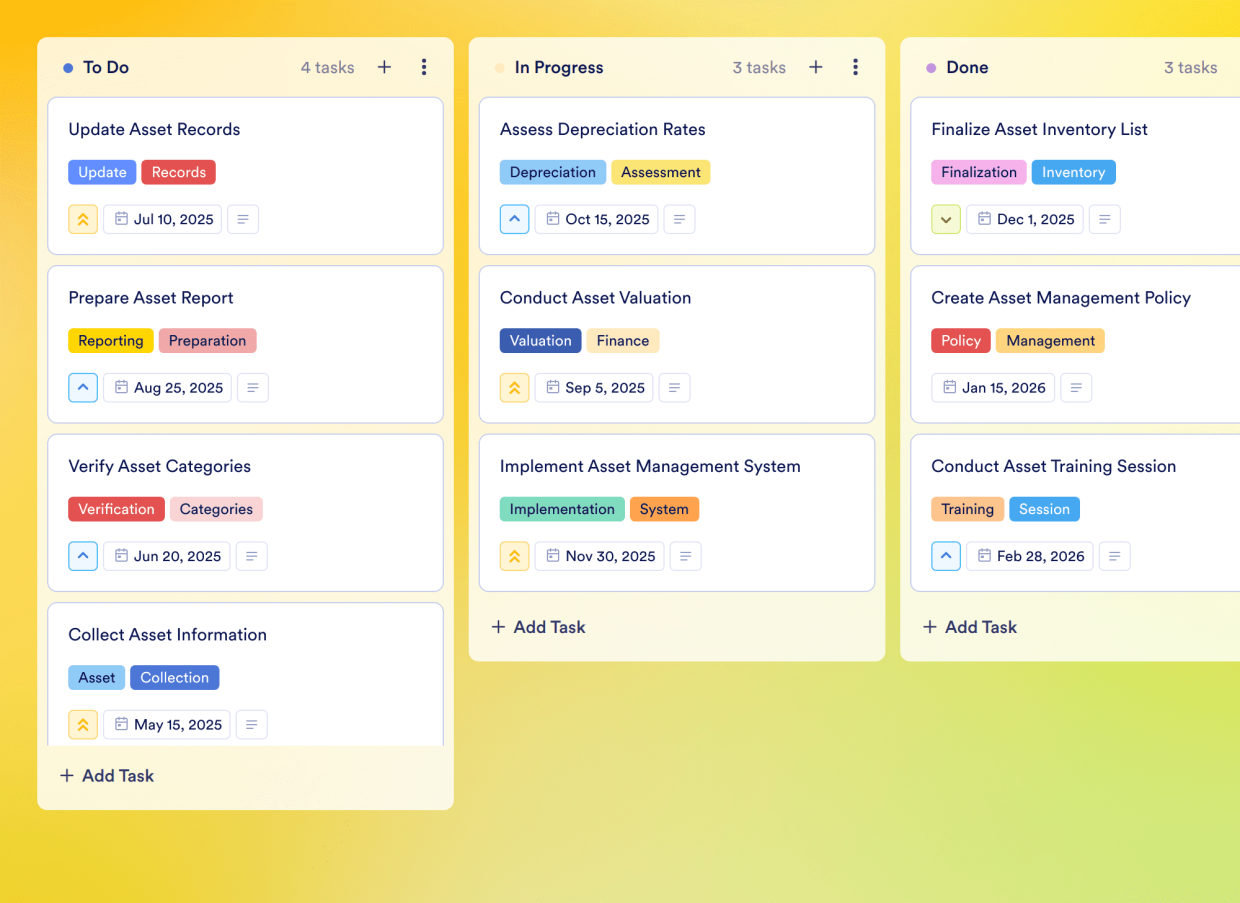Click the description icon on Assess Depreciation Rates
The width and height of the screenshot is (1240, 903).
tap(679, 219)
